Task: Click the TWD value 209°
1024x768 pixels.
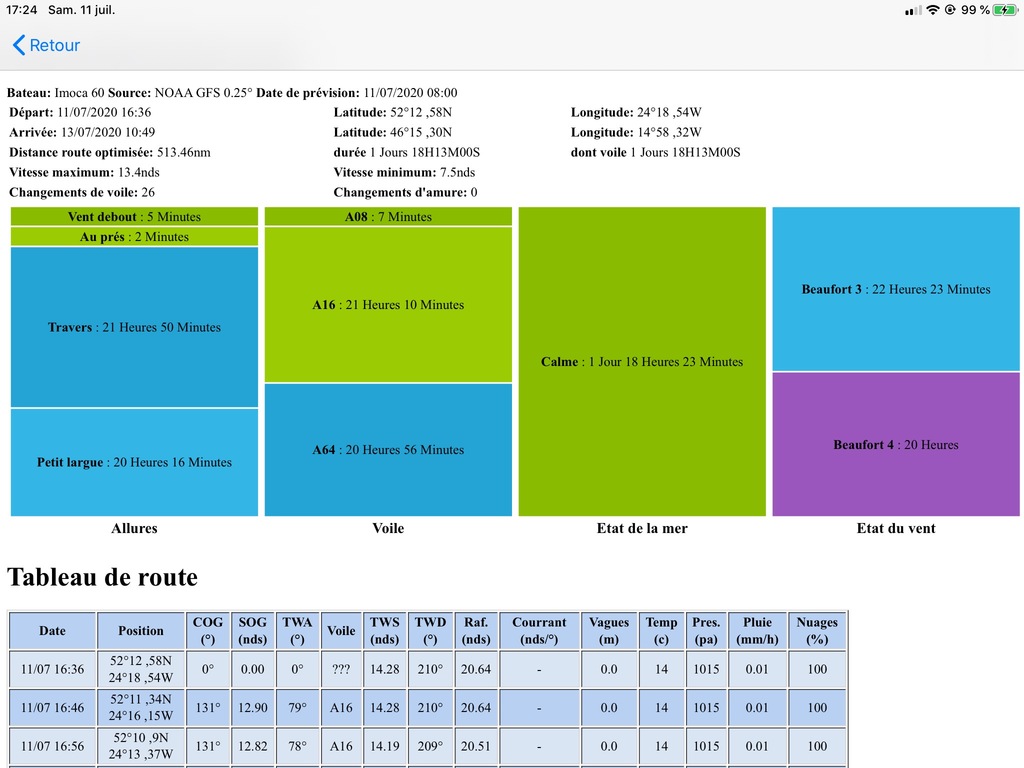Action: coord(430,746)
